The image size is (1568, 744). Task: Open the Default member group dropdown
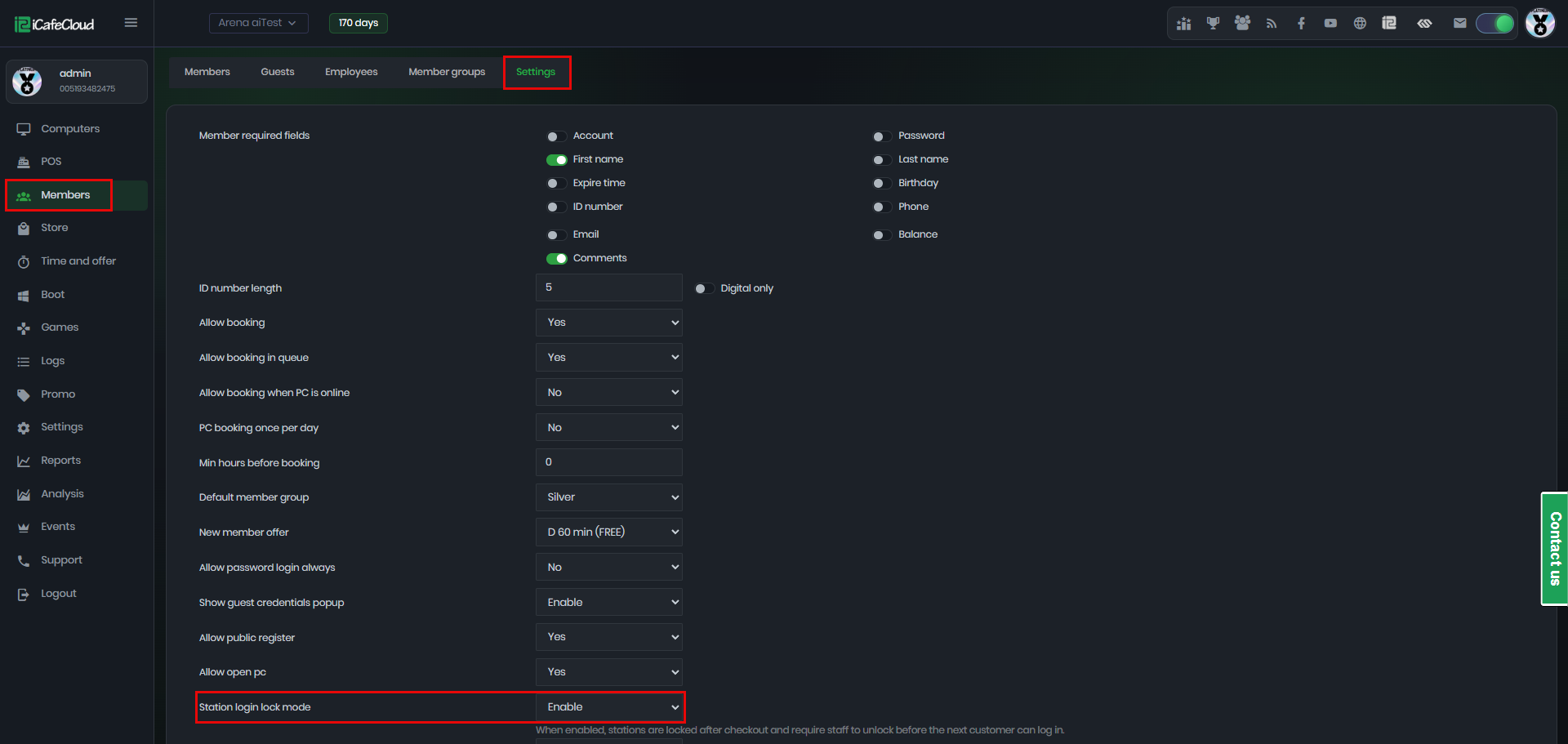coord(609,497)
